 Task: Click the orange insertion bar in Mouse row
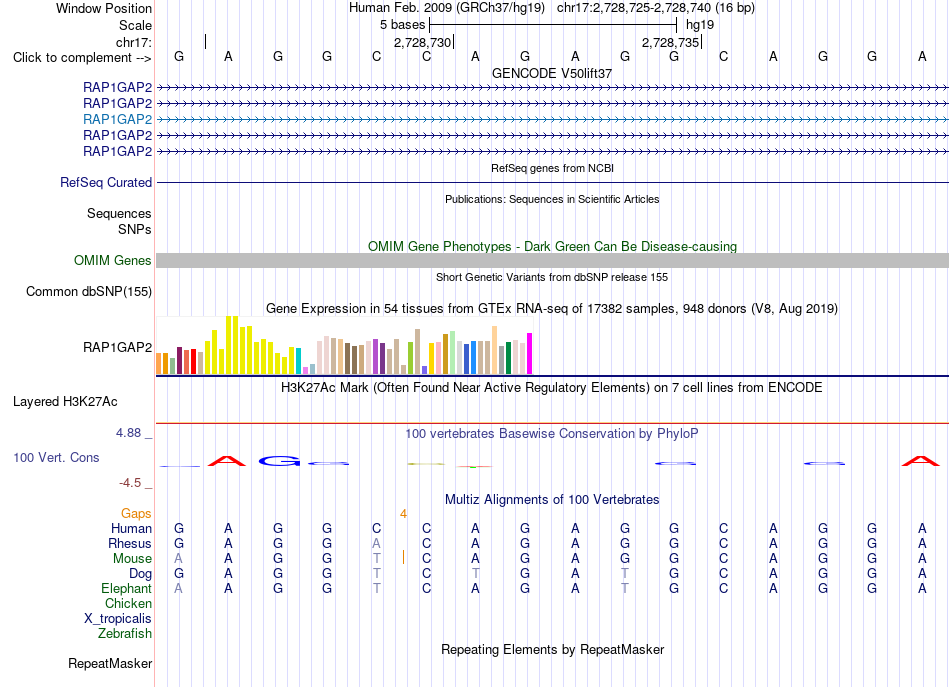404,557
